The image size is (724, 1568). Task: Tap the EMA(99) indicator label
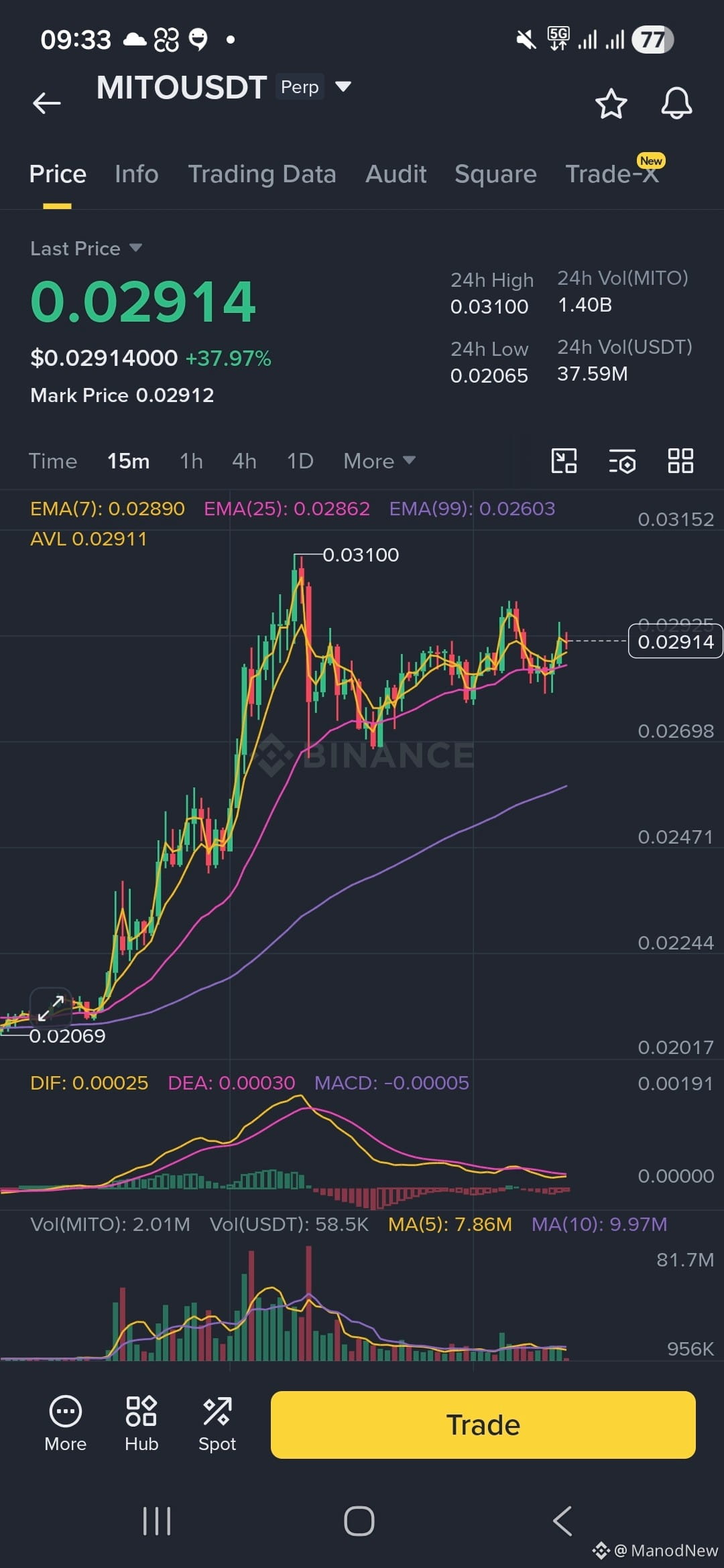tap(472, 509)
